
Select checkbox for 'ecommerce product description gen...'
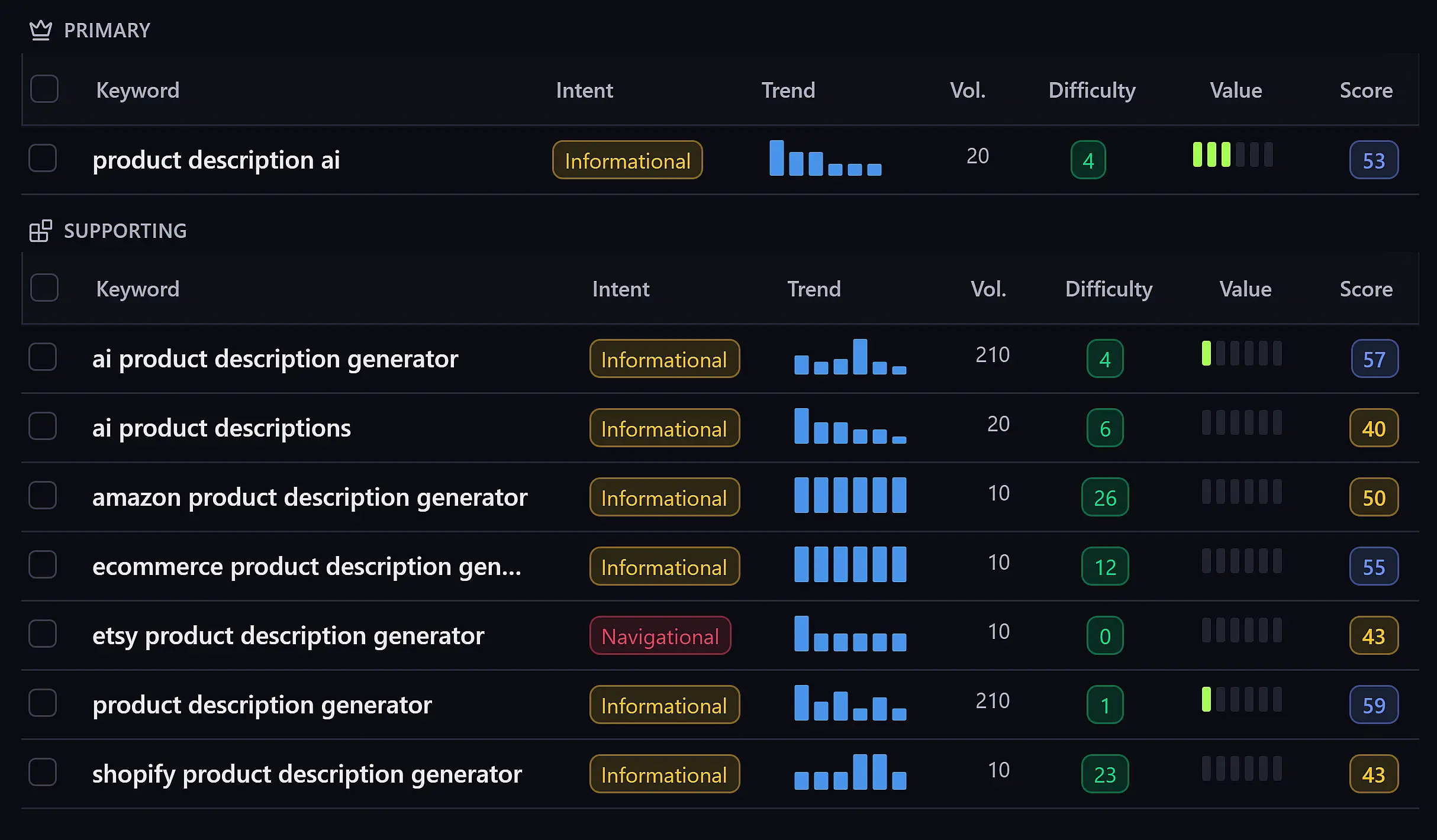[x=43, y=564]
